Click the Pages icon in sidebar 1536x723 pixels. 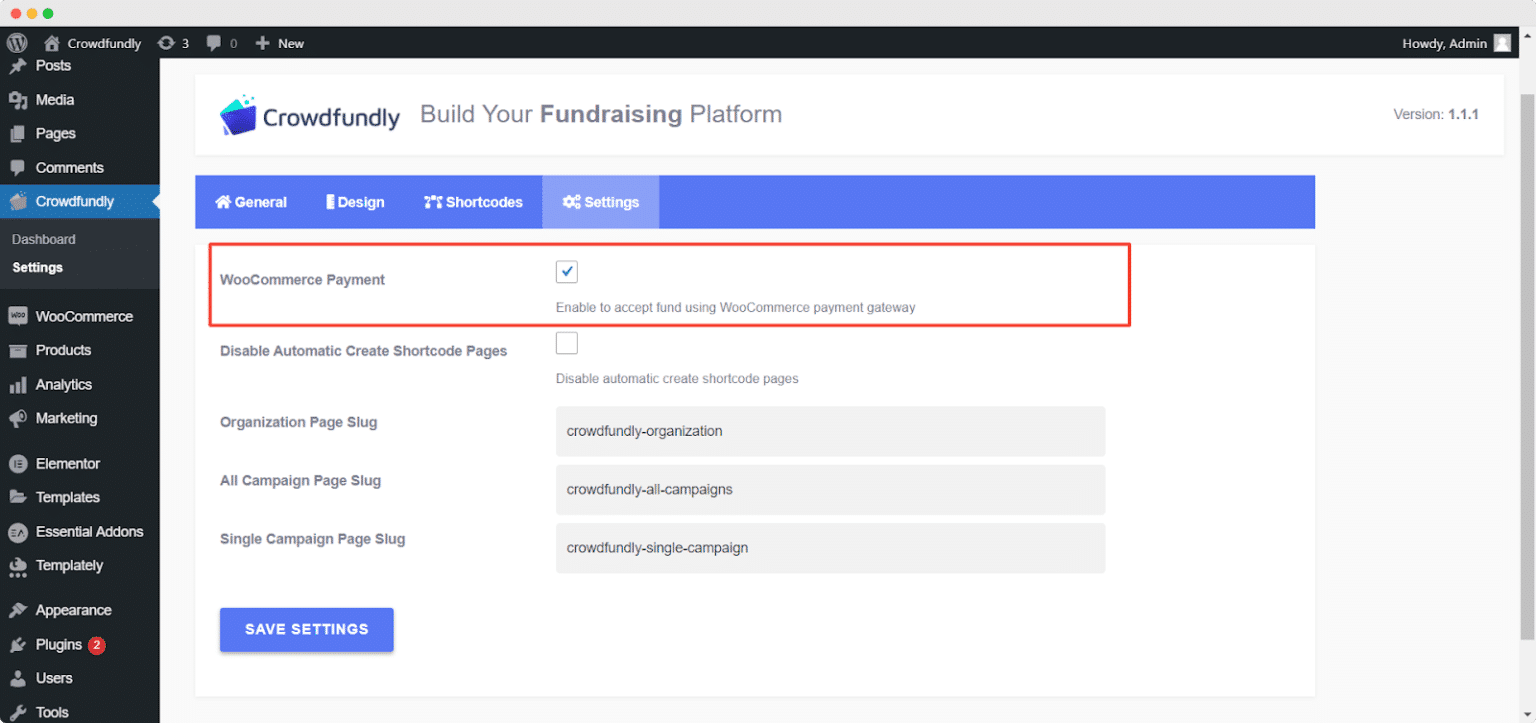click(x=18, y=134)
